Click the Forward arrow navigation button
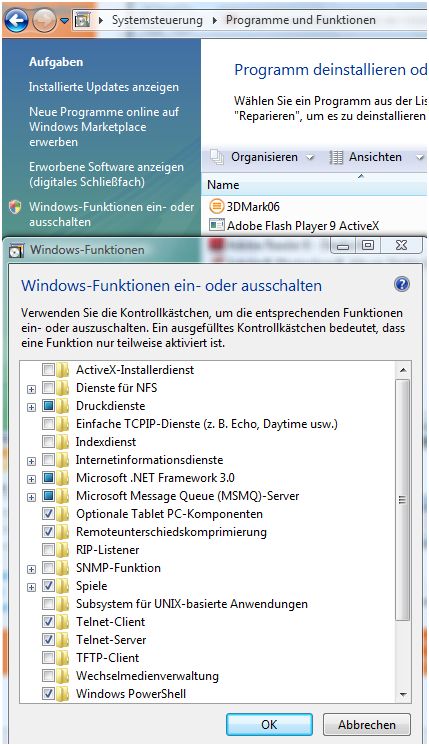Viewport: 429px width, 746px height. point(44,20)
